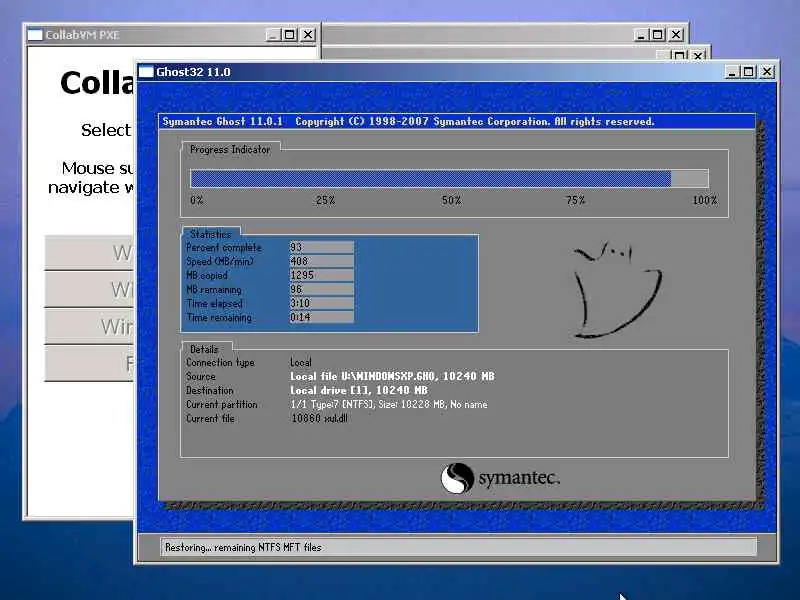Click the MB copied value 1295
800x600 pixels.
click(x=321, y=275)
